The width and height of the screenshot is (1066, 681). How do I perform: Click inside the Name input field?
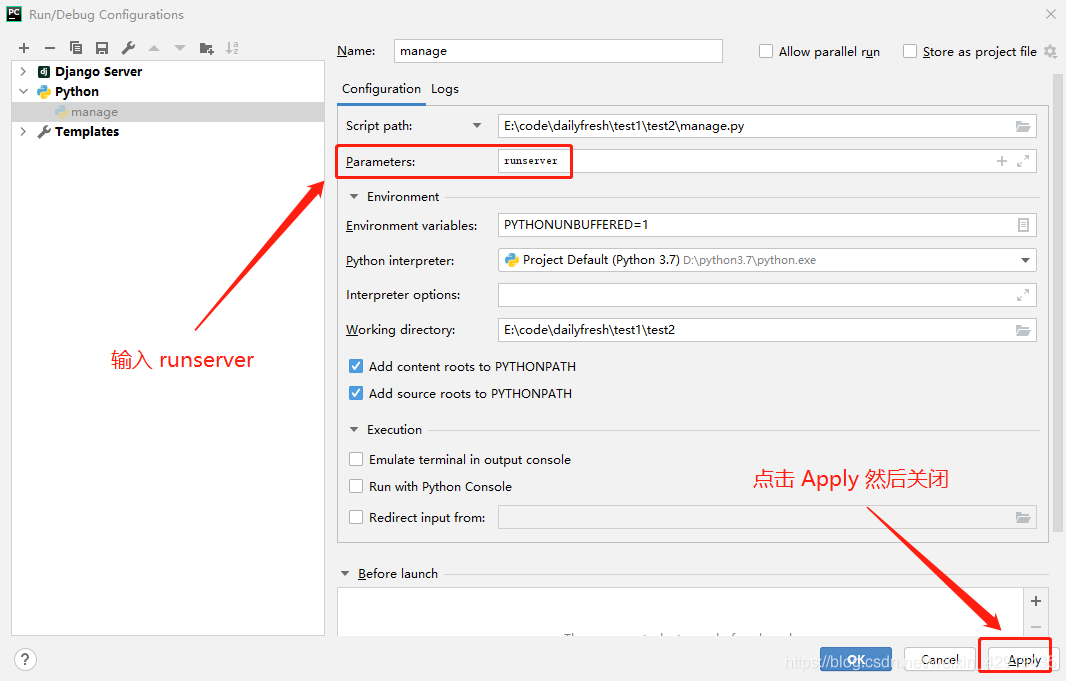pos(557,50)
